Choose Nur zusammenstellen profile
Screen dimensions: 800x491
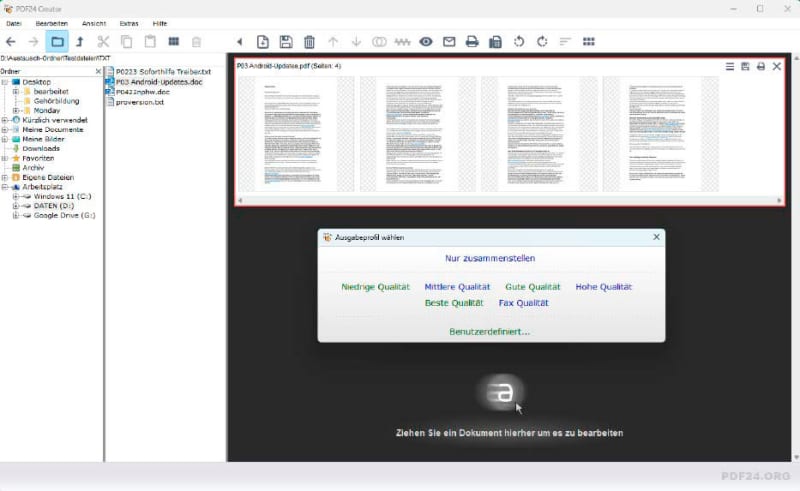point(490,258)
